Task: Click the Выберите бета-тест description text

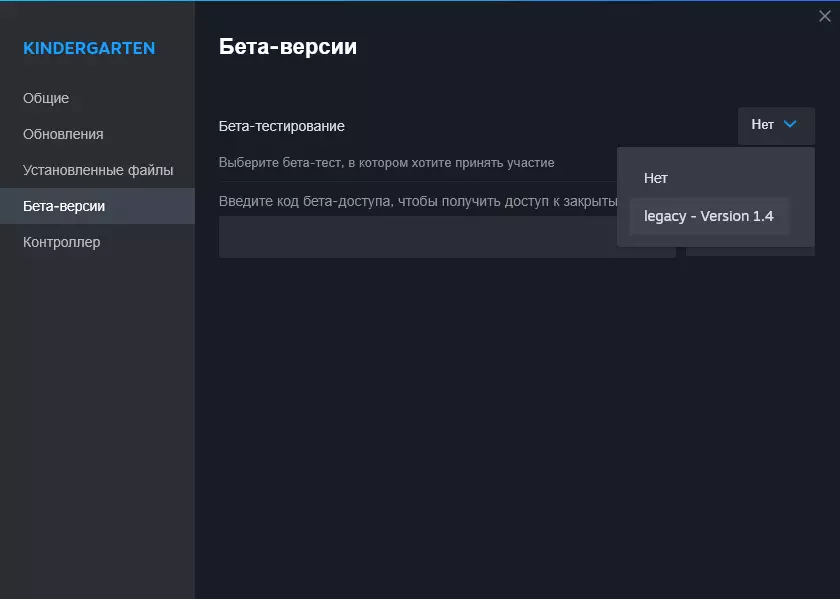Action: 386,162
